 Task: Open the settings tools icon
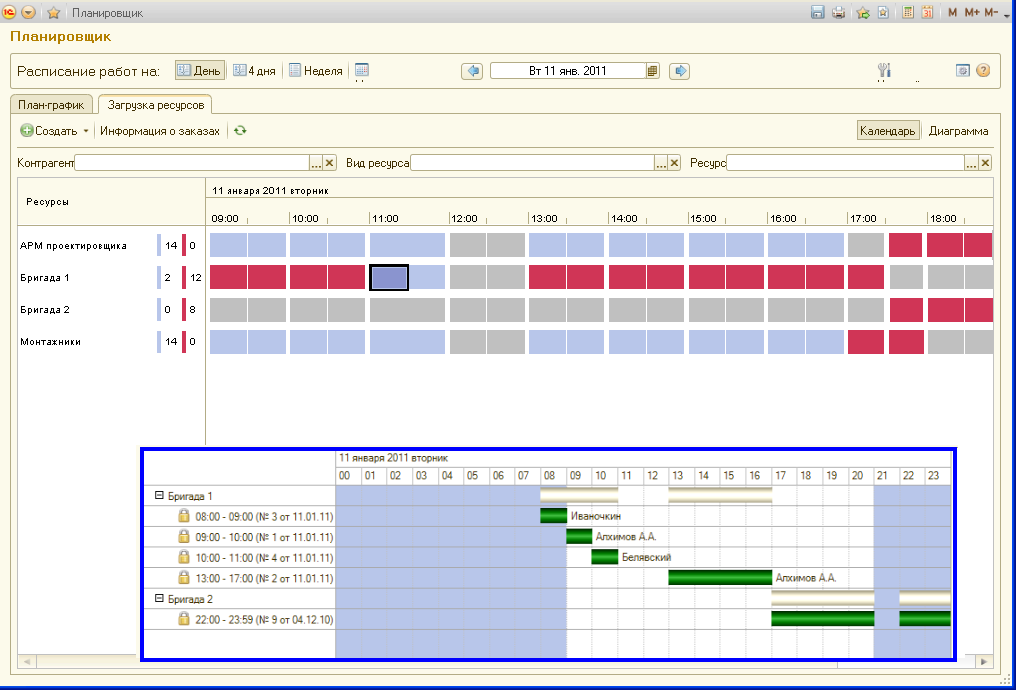pyautogui.click(x=883, y=71)
